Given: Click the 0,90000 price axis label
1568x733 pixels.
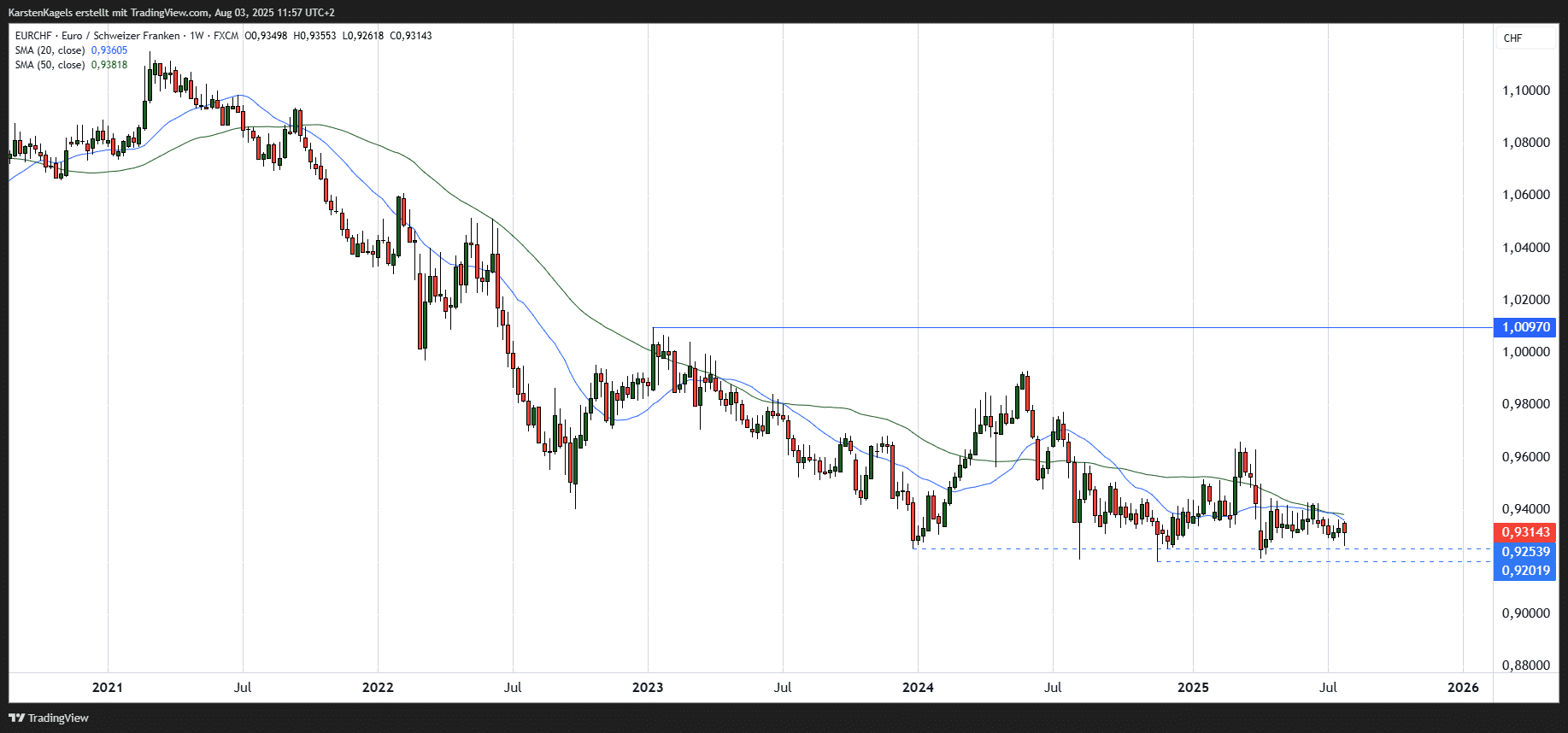Looking at the screenshot, I should point(1526,613).
